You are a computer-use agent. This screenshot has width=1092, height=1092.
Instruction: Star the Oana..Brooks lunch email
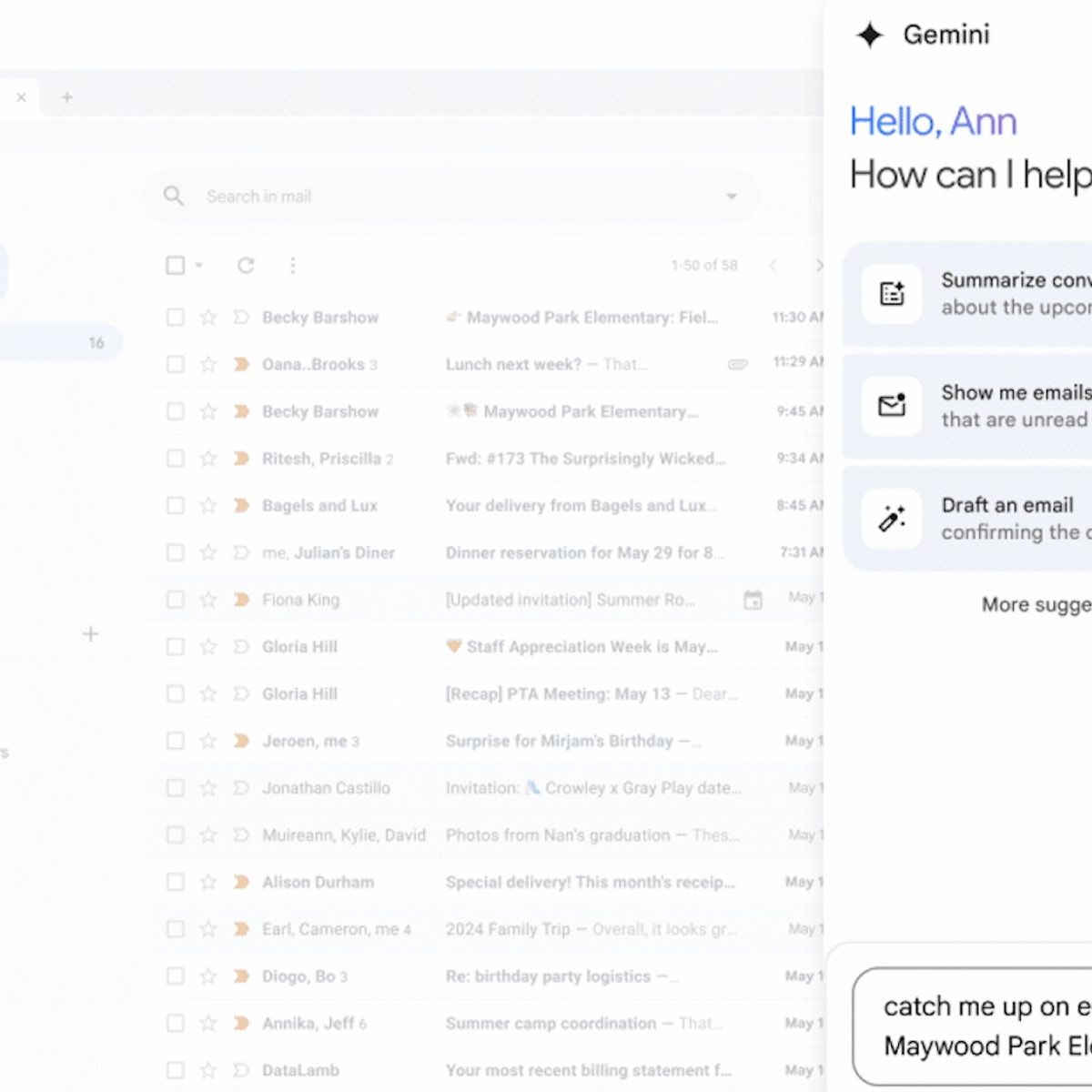coord(208,364)
